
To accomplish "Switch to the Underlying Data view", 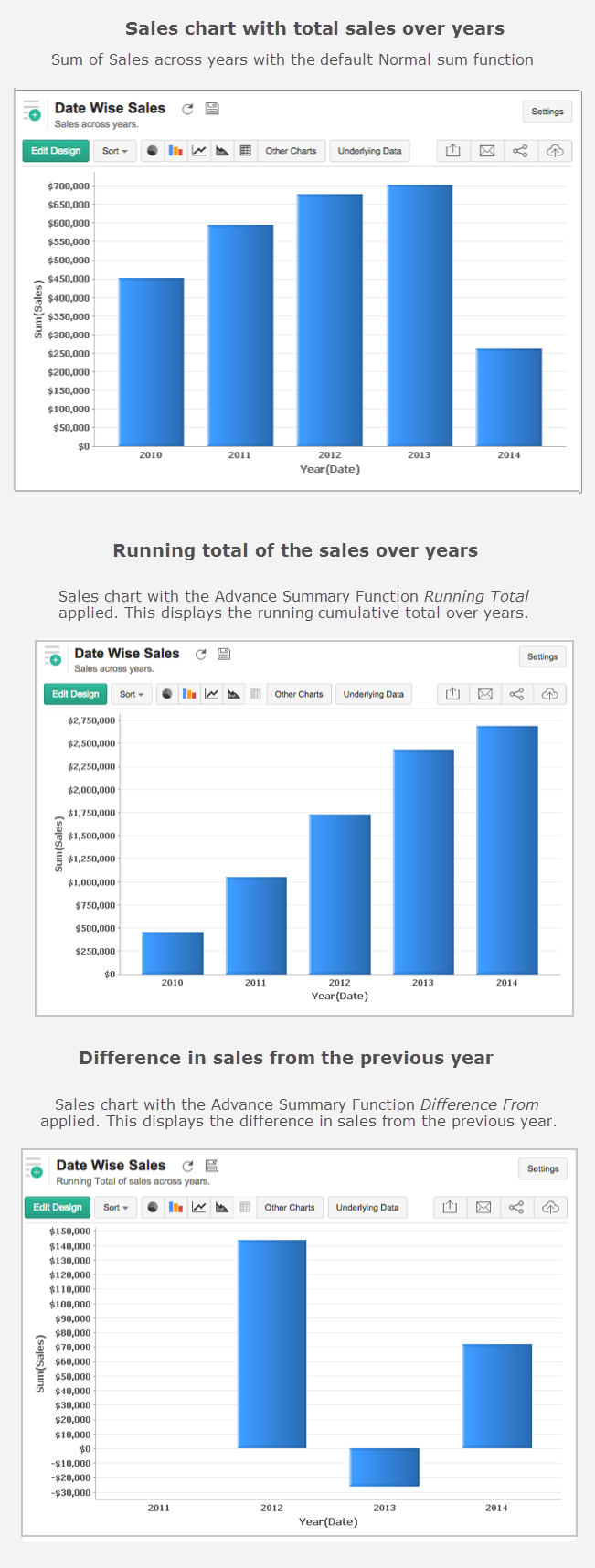I will pos(369,151).
